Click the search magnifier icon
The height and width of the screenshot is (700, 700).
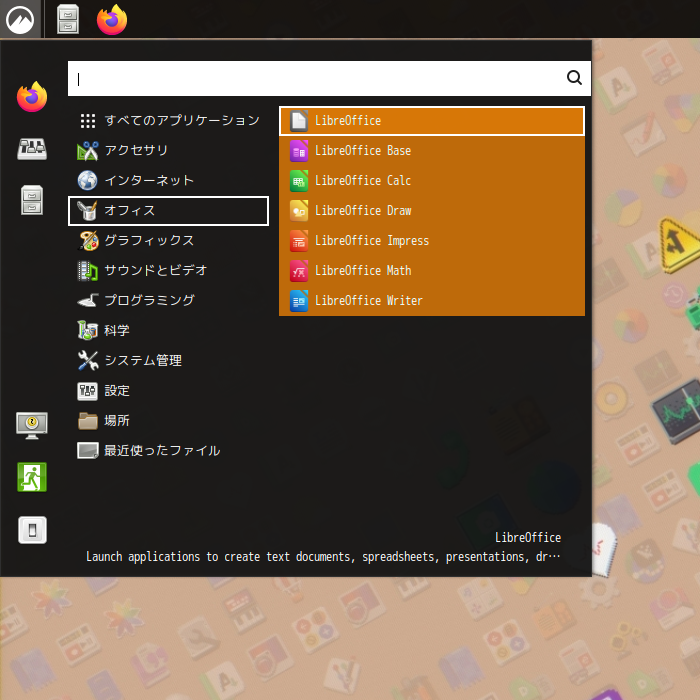point(574,78)
